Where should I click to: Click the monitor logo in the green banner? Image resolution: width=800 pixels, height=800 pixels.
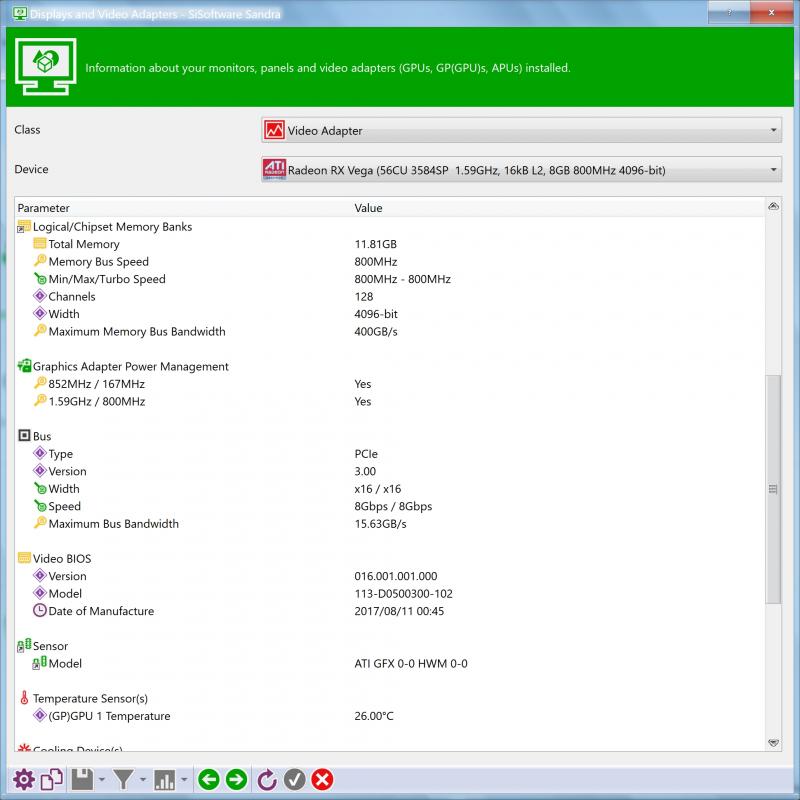point(46,67)
